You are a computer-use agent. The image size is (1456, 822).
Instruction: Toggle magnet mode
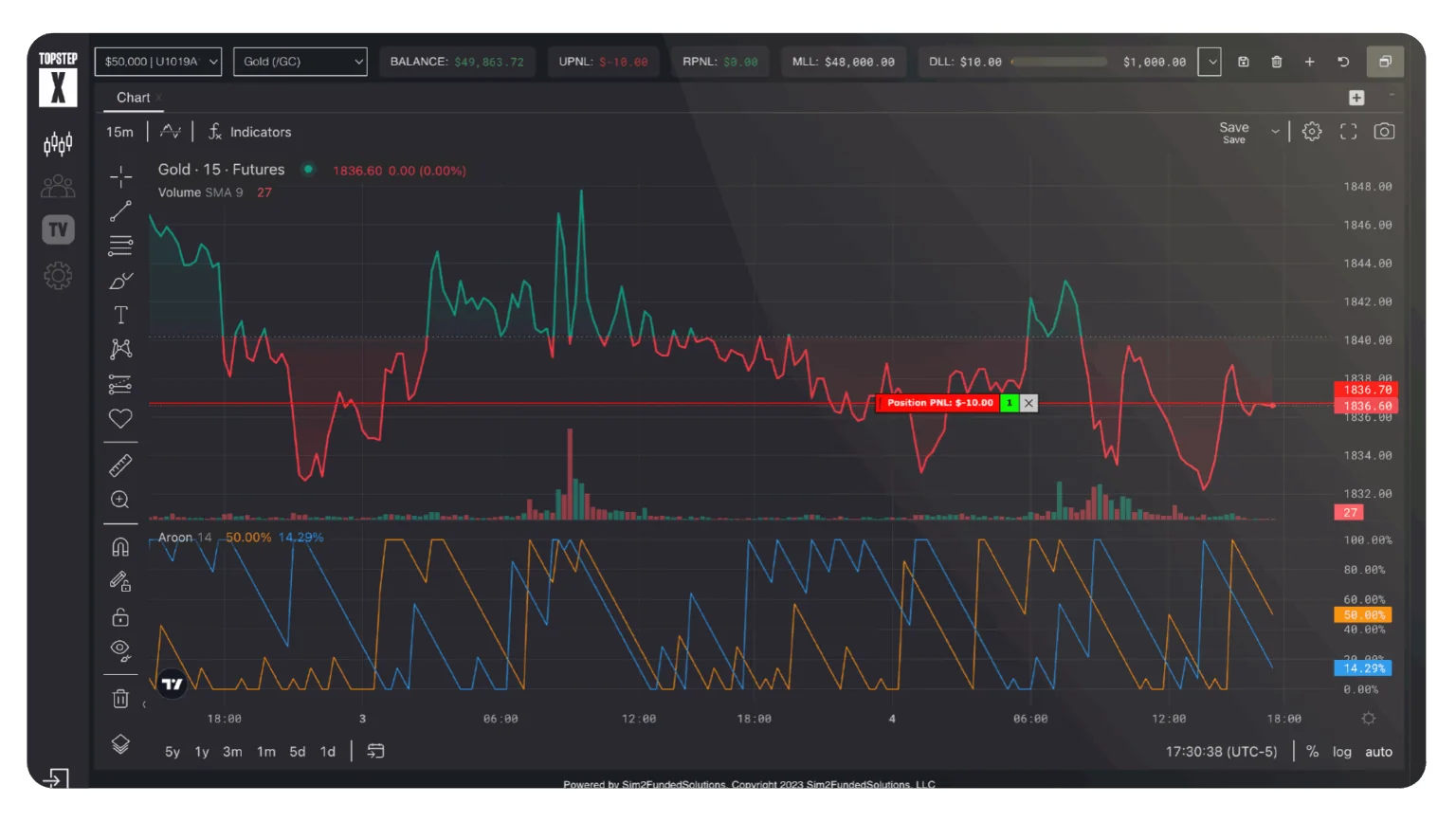120,547
